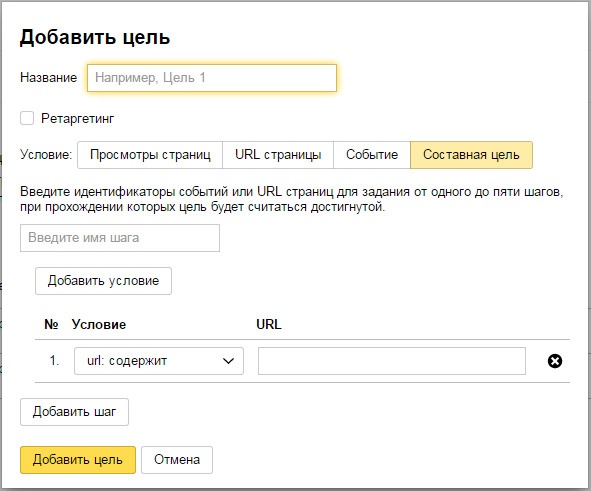The width and height of the screenshot is (591, 491).
Task: Focus the Название goal name field
Action: 212,78
